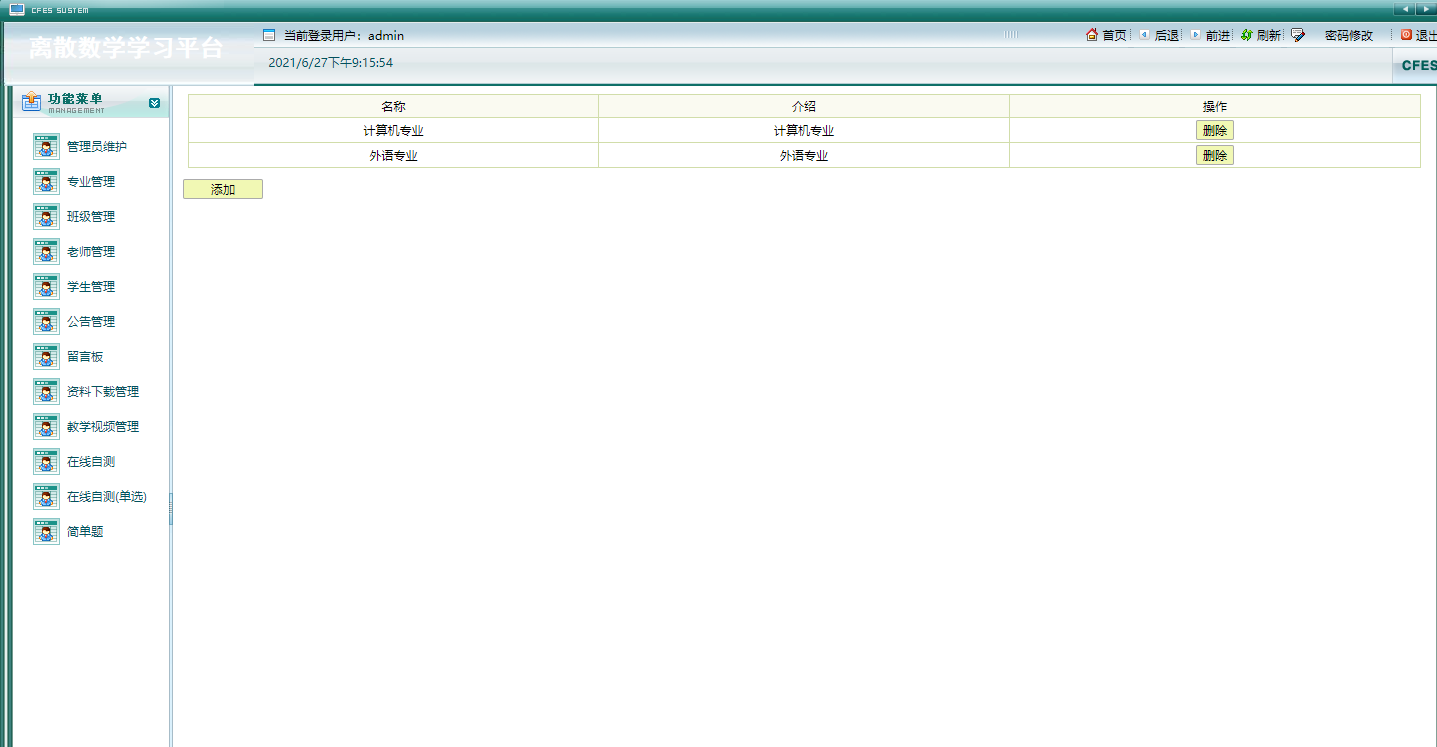Image resolution: width=1437 pixels, height=747 pixels.
Task: Click the icon next to 专业管理
Action: (x=46, y=182)
